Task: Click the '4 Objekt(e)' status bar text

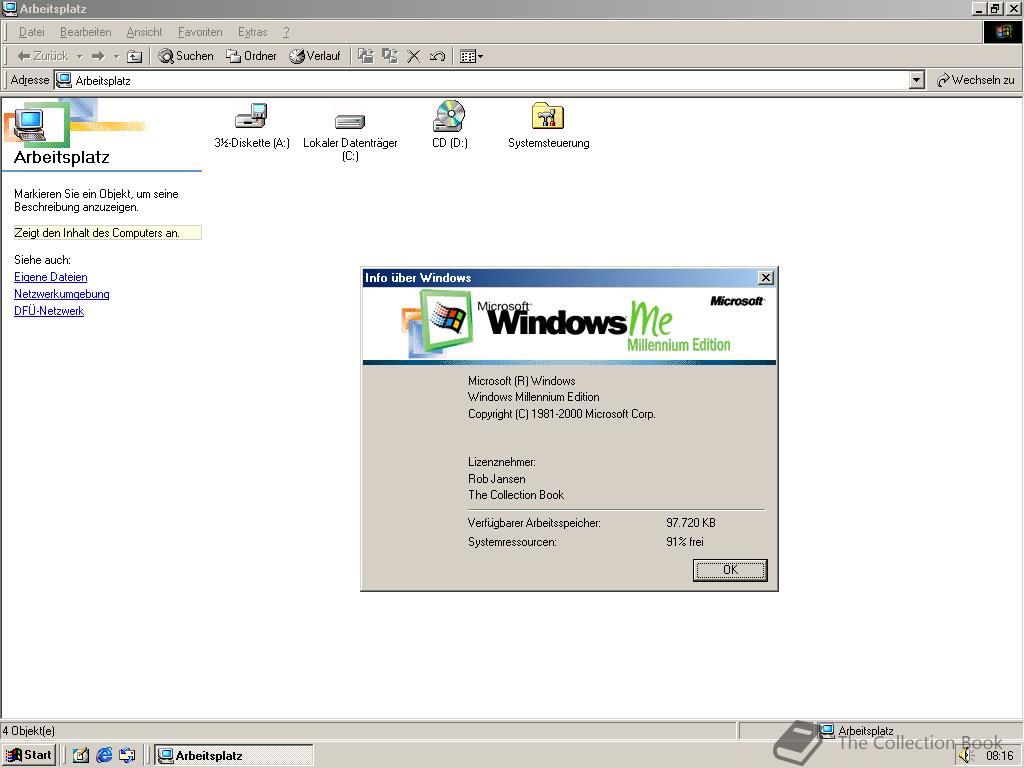Action: coord(29,731)
